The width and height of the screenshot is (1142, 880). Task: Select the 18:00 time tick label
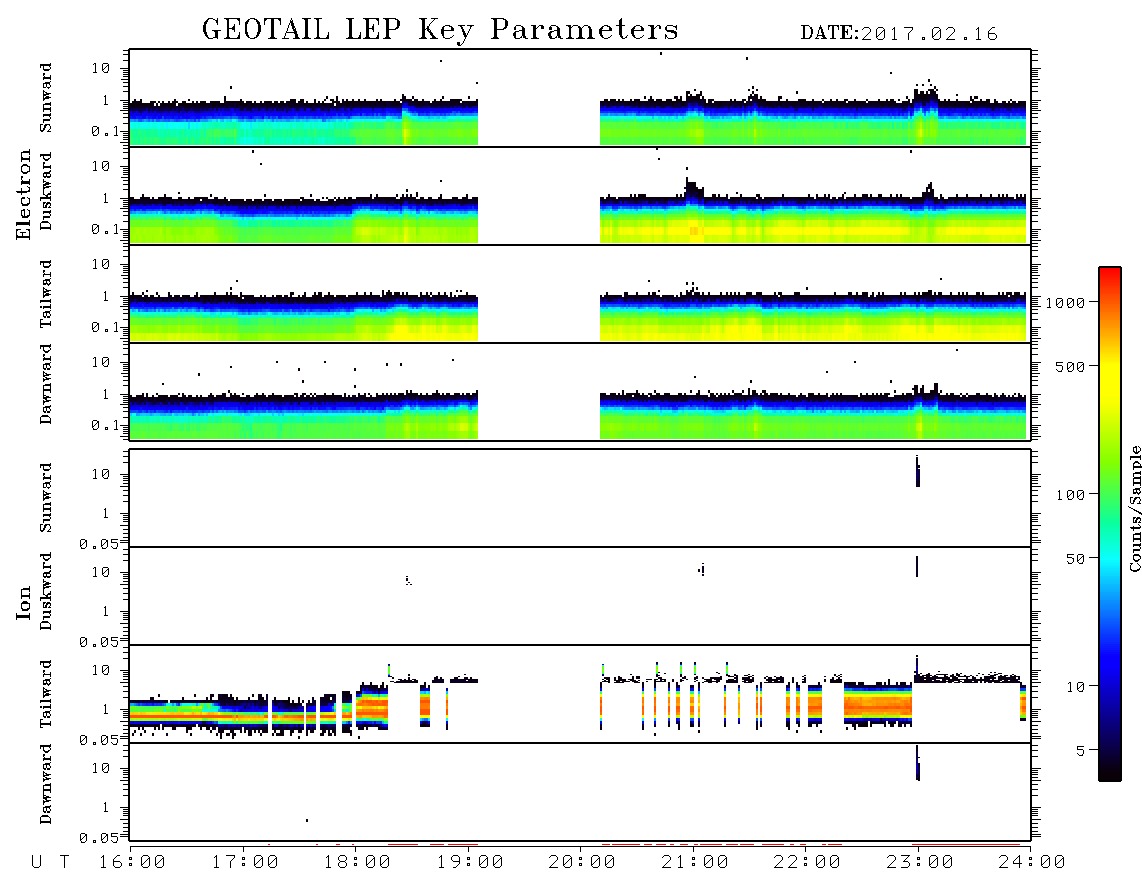pos(357,862)
